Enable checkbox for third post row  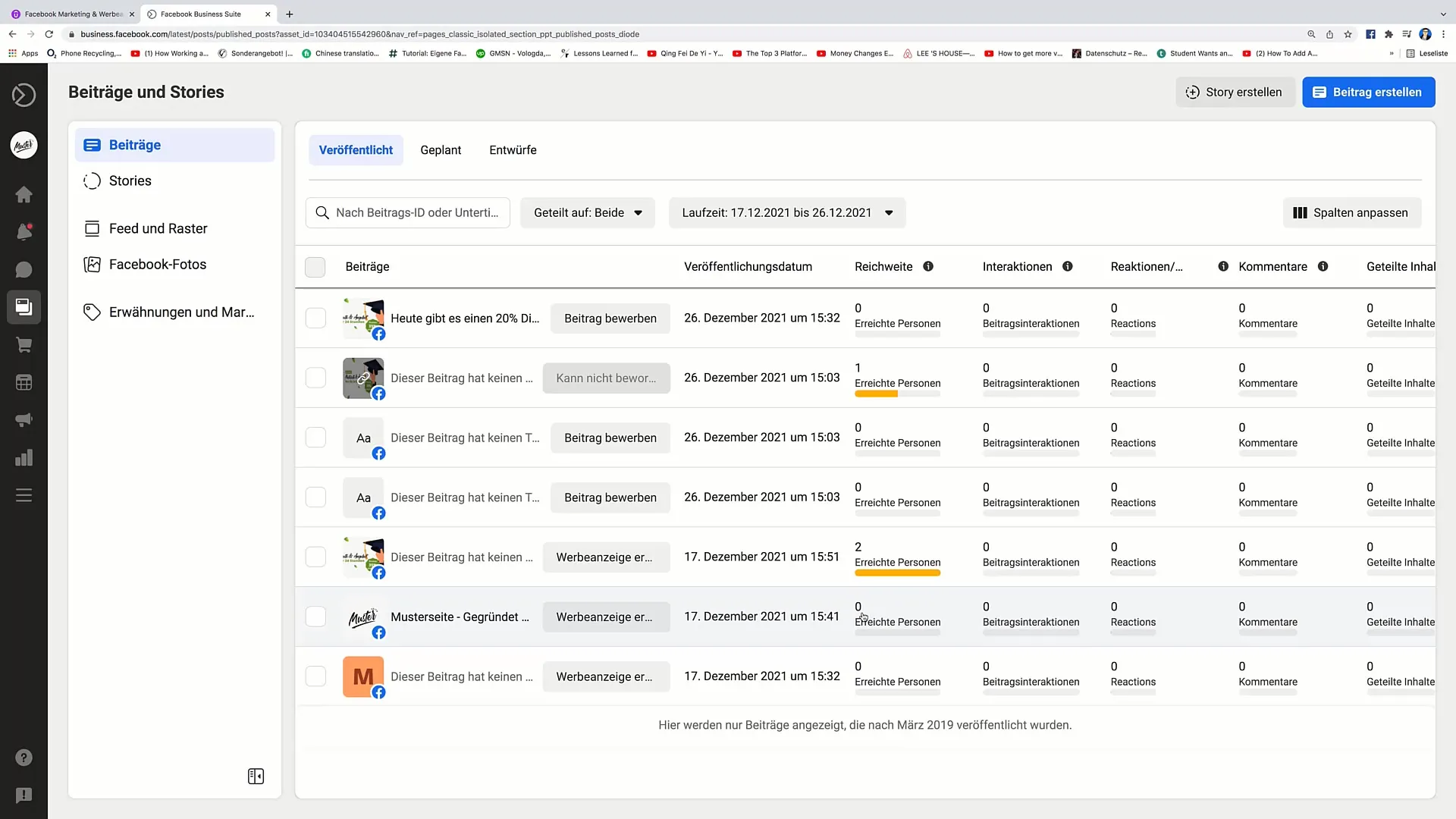click(x=316, y=437)
